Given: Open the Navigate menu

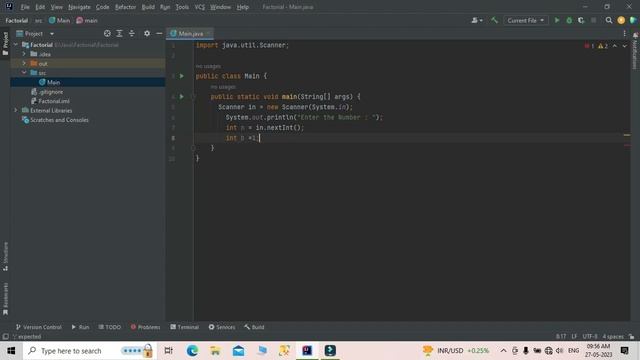Looking at the screenshot, I should coord(79,7).
